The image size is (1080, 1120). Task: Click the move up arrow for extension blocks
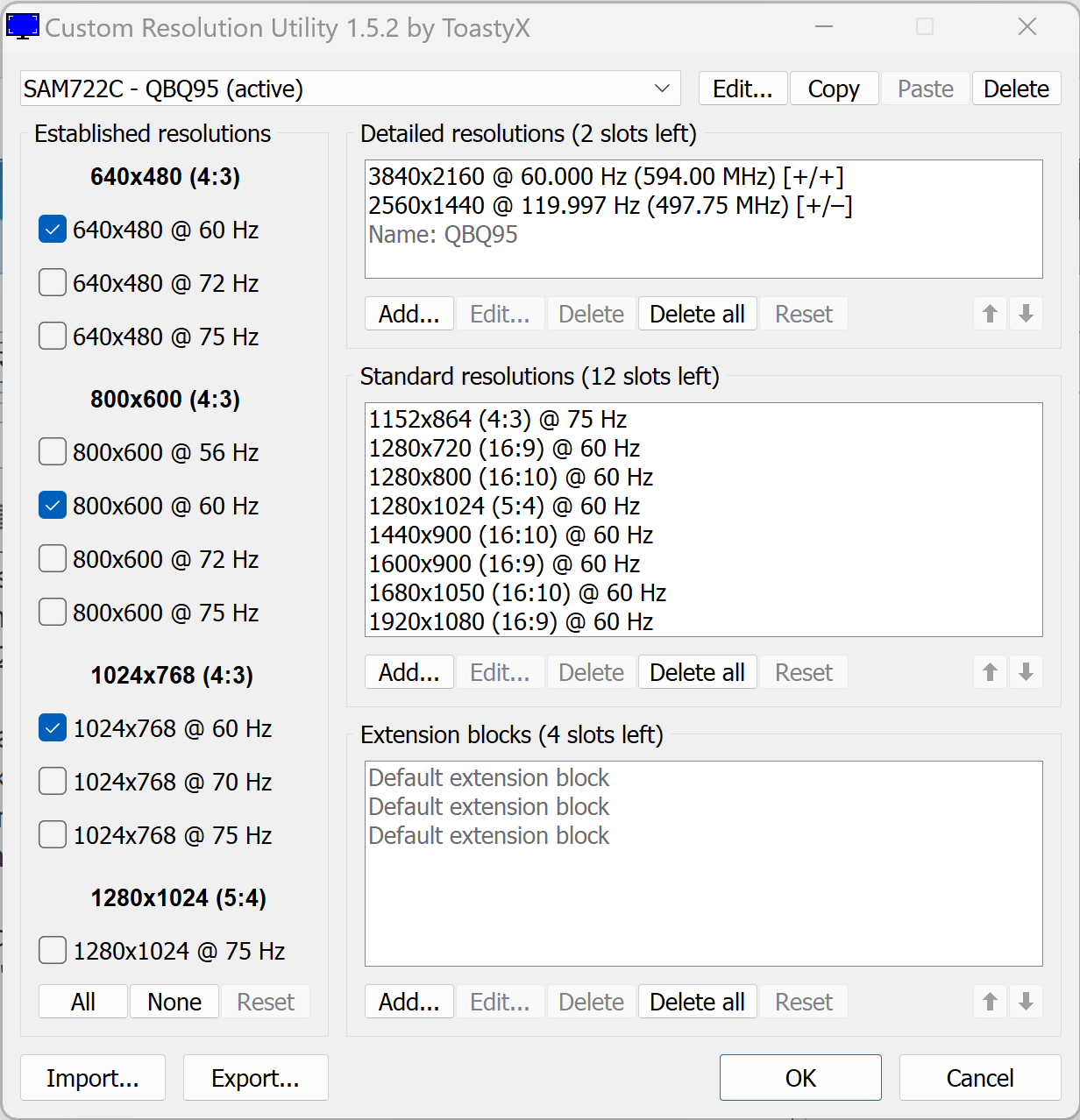[990, 1002]
